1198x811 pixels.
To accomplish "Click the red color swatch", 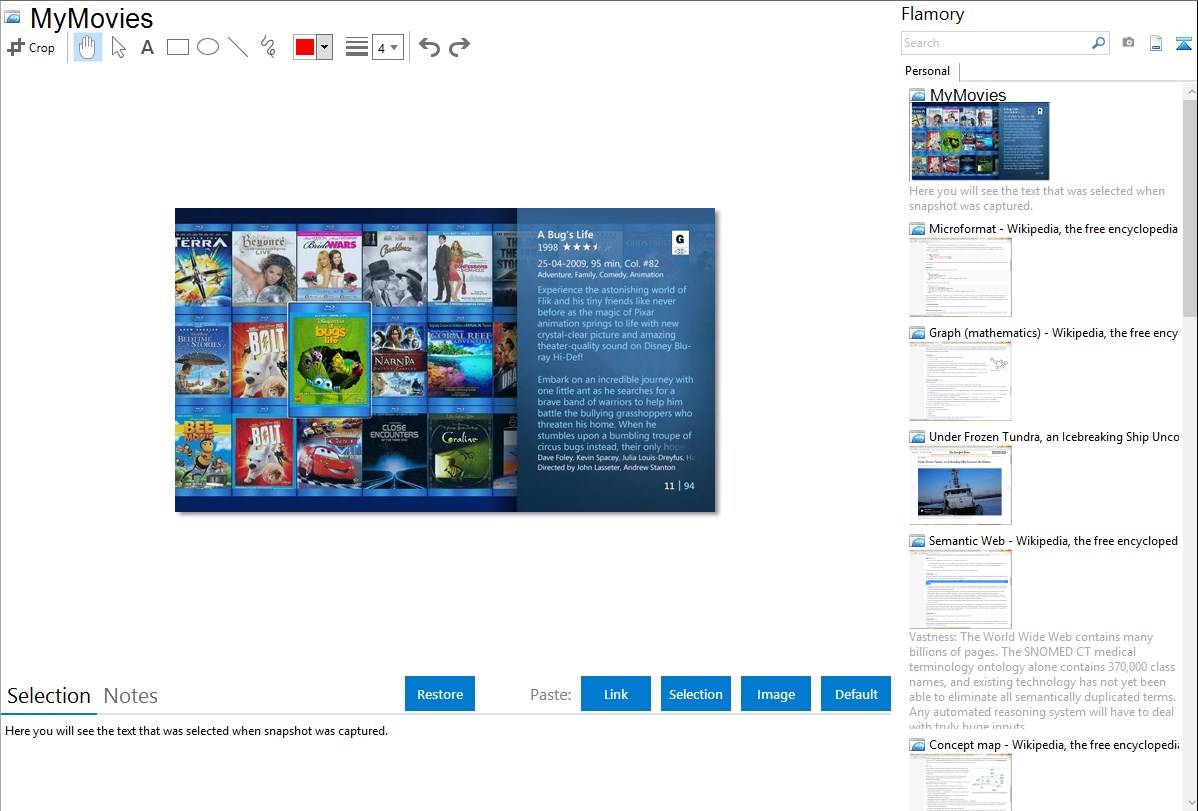I will pos(304,47).
